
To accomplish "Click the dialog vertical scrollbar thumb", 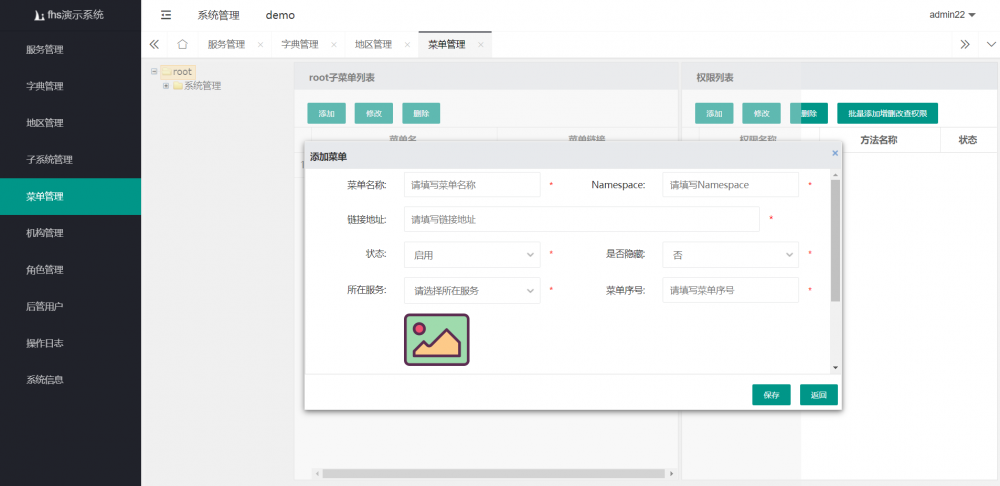I will (835, 240).
